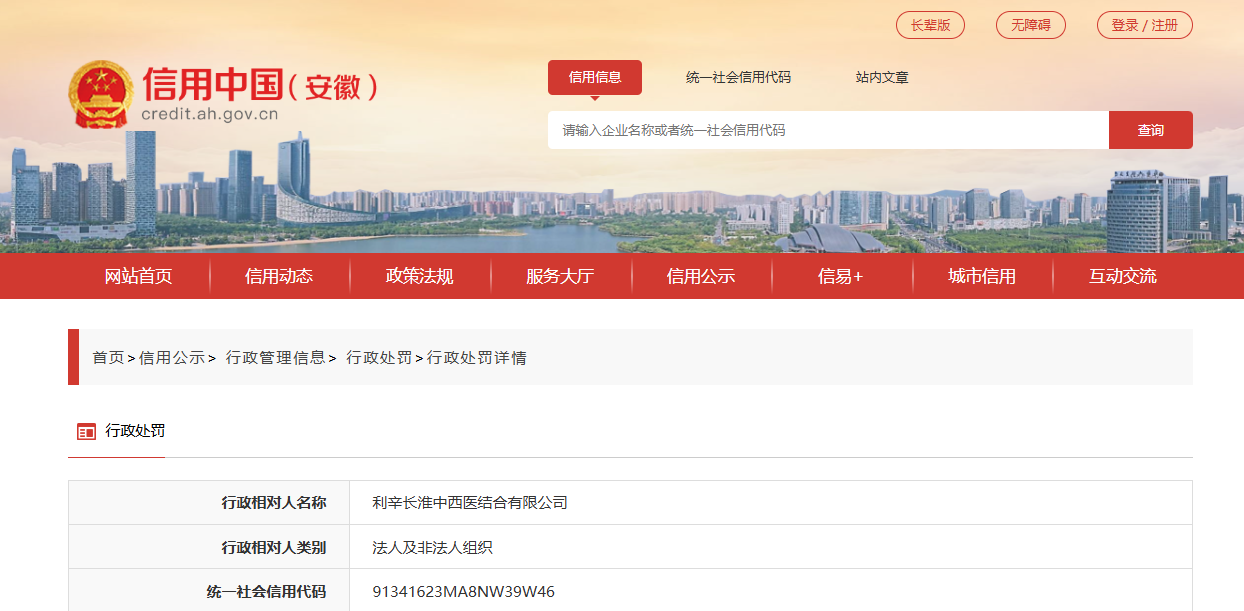Open 信用动态 navigation item
Viewport: 1244px width, 611px height.
[x=279, y=276]
